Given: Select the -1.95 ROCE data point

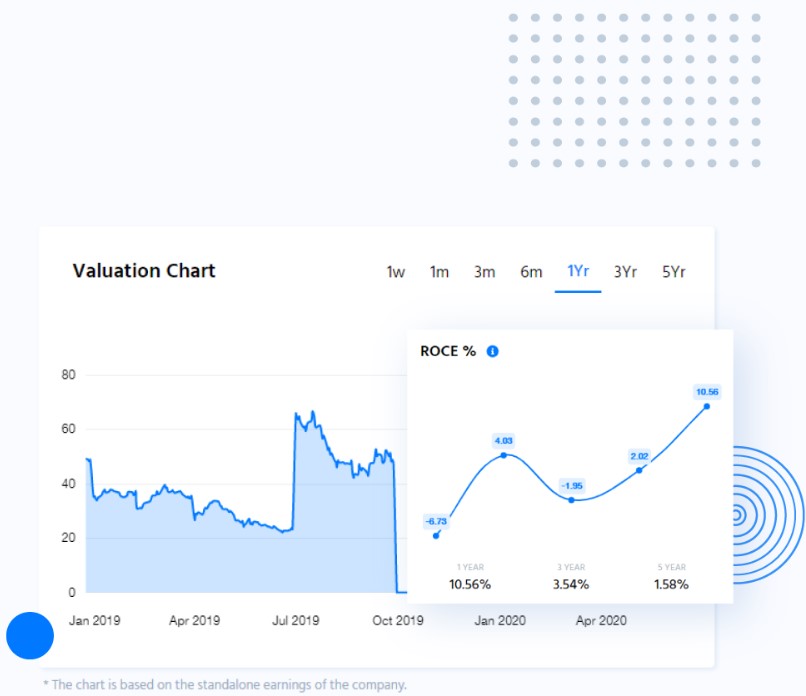Looking at the screenshot, I should 571,499.
